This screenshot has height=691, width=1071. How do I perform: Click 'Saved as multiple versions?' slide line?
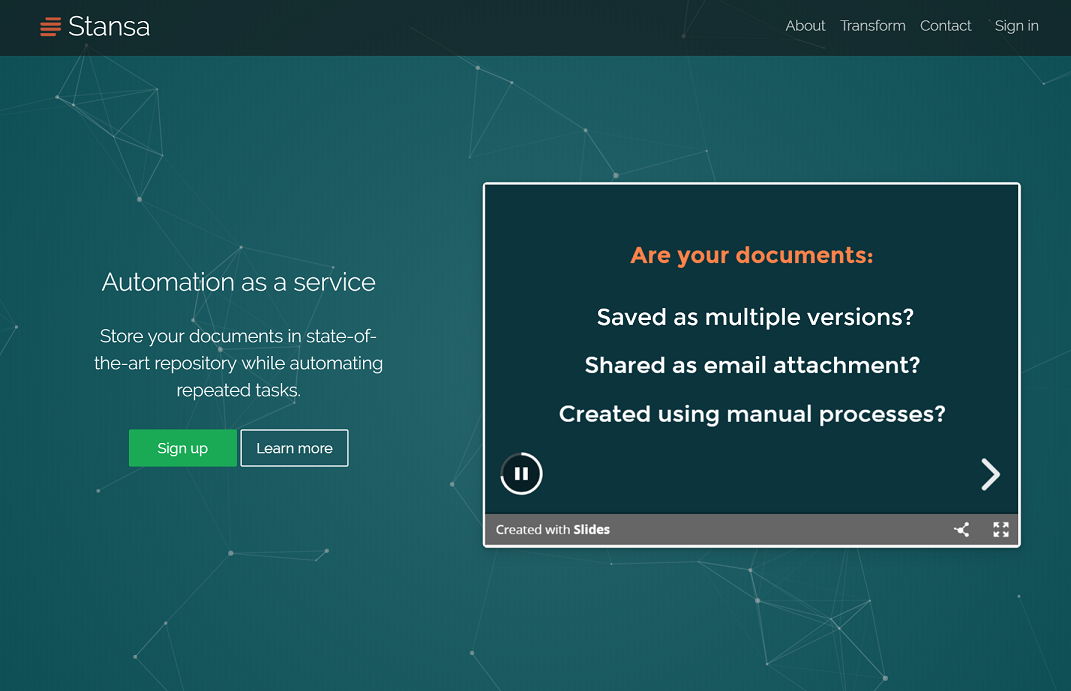coord(755,317)
